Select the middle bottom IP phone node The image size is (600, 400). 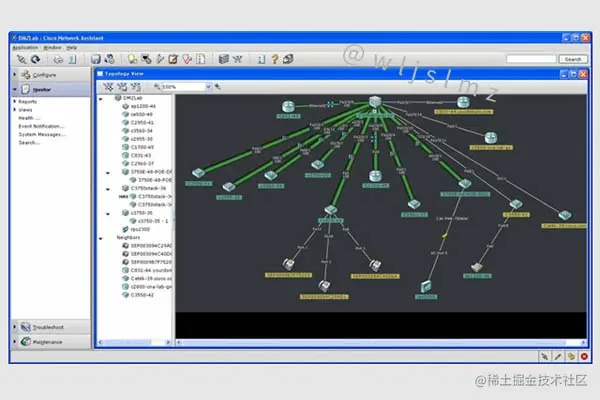pos(324,285)
